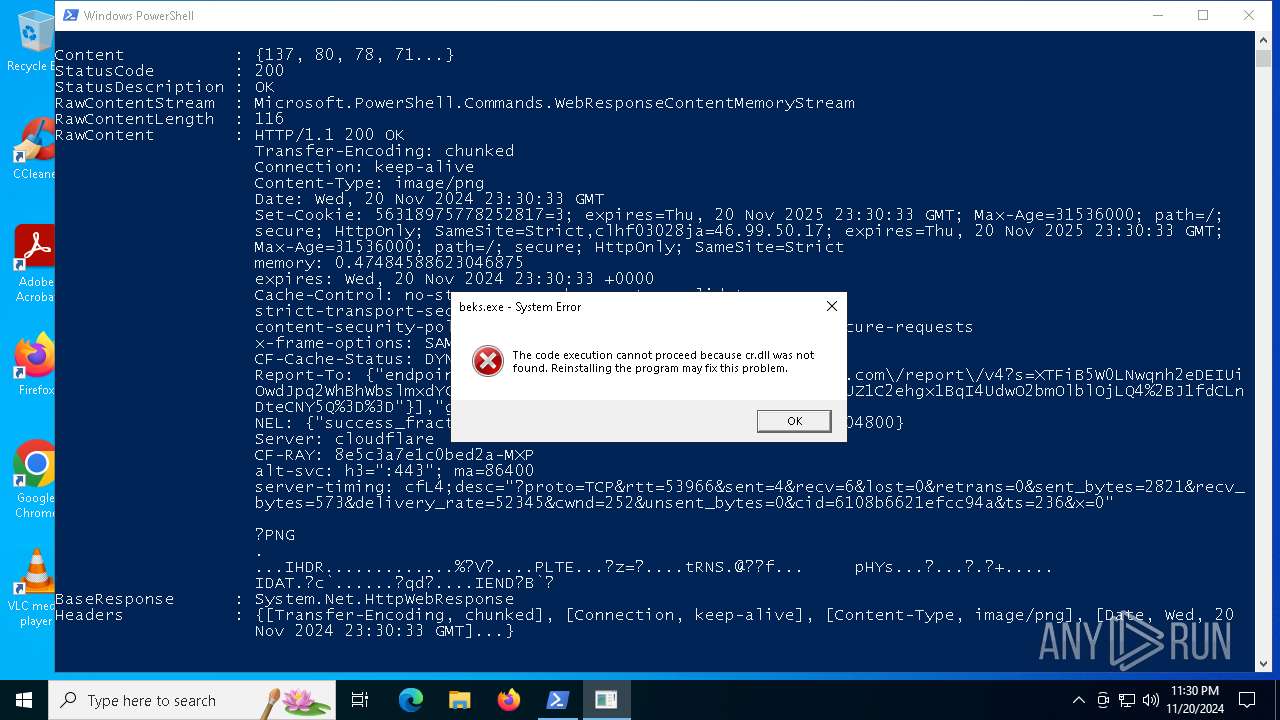
Task: Click the PowerShell scrollbar down arrow
Action: point(1263,662)
